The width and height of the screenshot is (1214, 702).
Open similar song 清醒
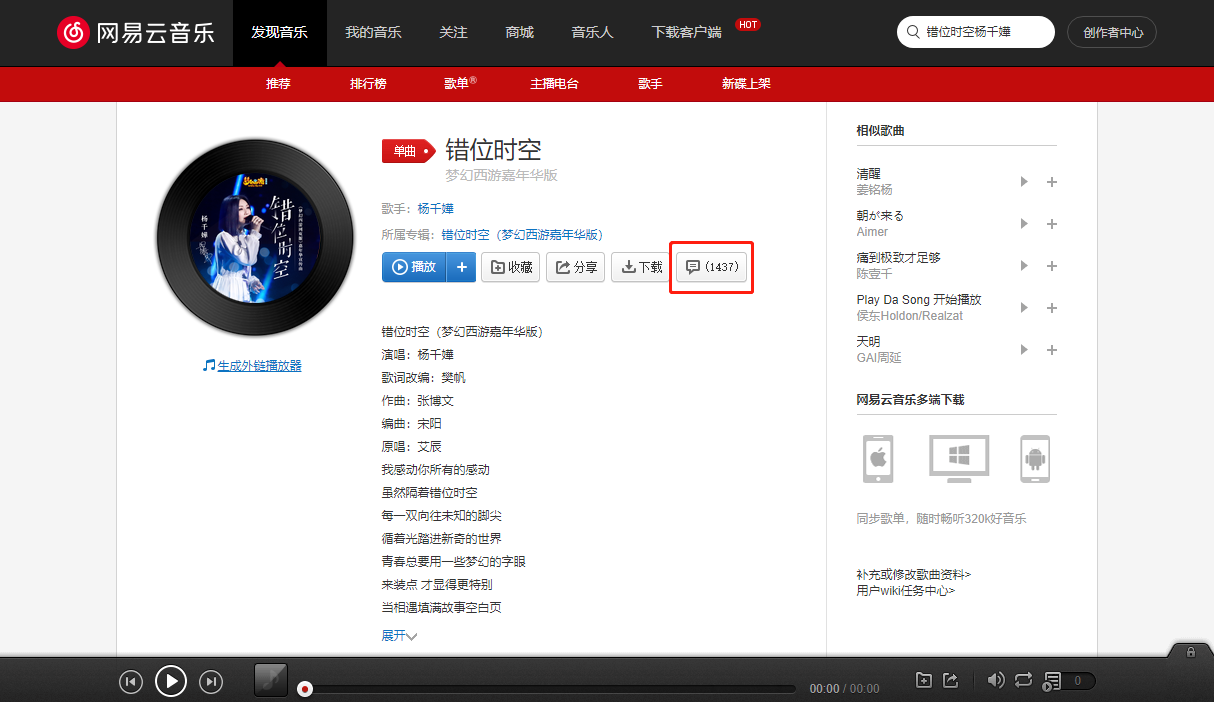point(868,174)
